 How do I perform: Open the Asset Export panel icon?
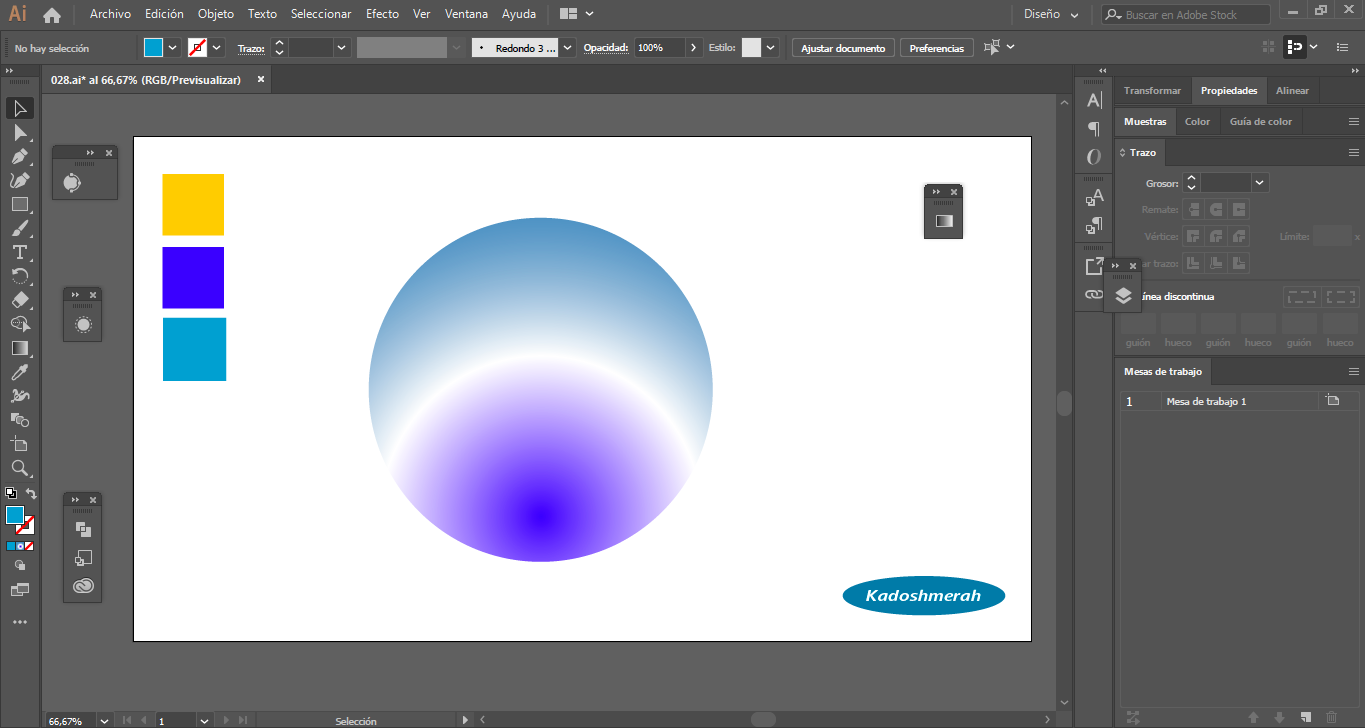coord(1094,266)
